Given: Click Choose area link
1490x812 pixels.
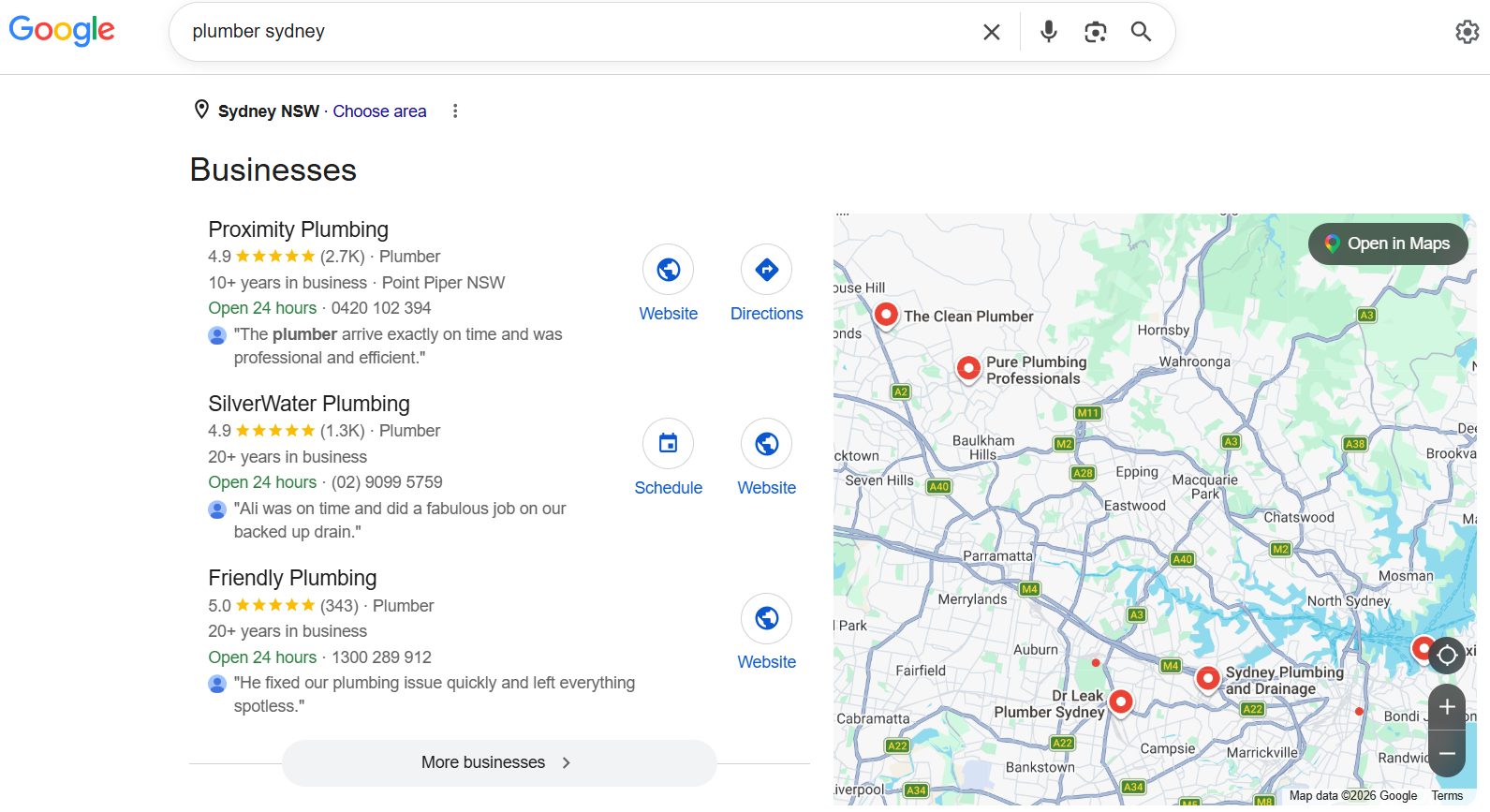Looking at the screenshot, I should [x=379, y=111].
